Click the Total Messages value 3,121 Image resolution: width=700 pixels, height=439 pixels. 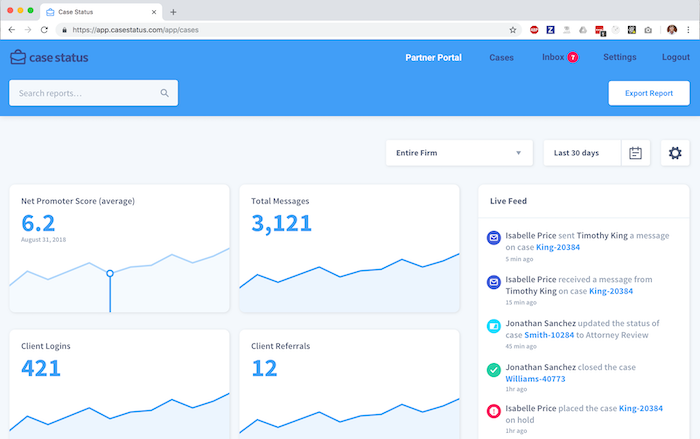[281, 223]
